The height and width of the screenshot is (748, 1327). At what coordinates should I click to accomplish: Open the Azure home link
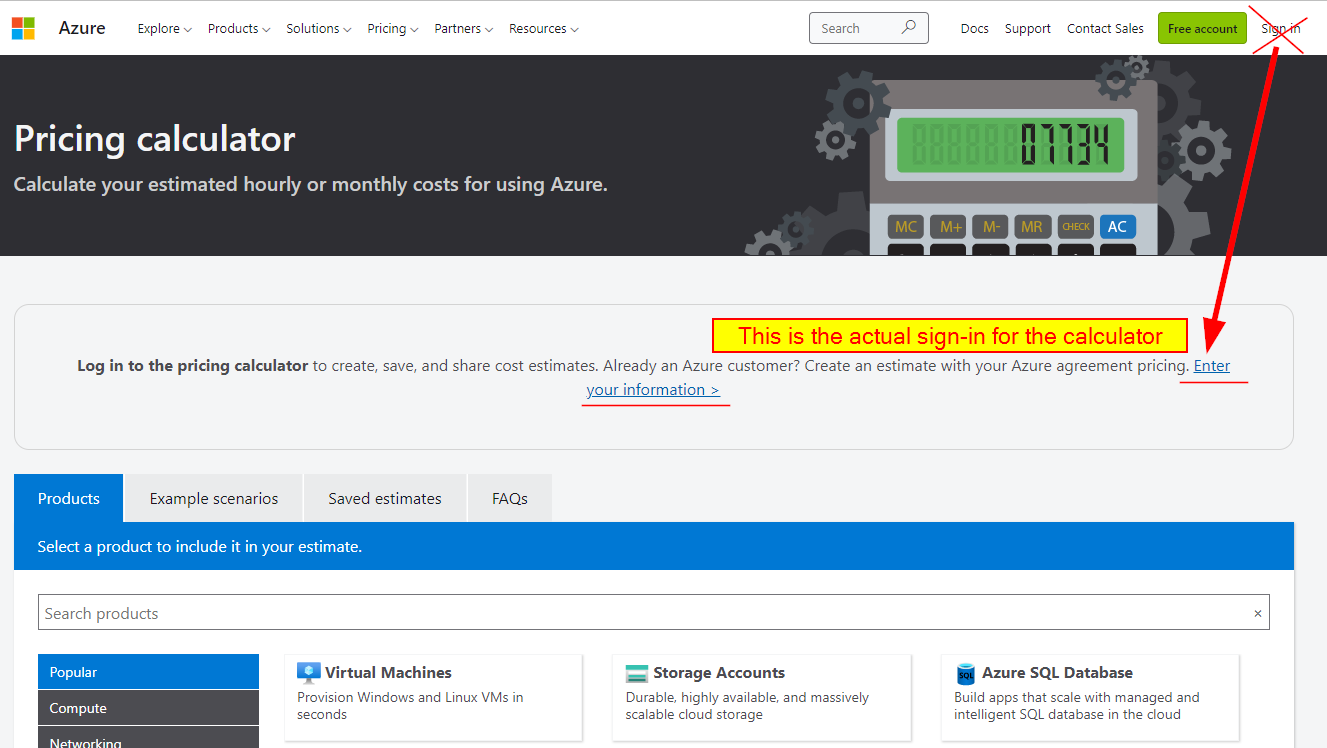click(x=82, y=28)
